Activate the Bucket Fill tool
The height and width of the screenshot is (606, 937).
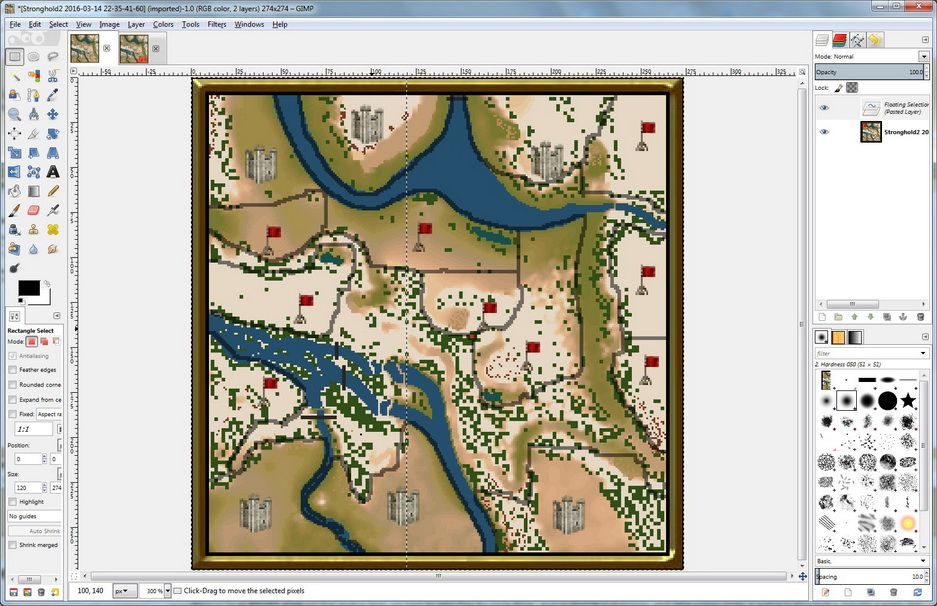[x=15, y=191]
